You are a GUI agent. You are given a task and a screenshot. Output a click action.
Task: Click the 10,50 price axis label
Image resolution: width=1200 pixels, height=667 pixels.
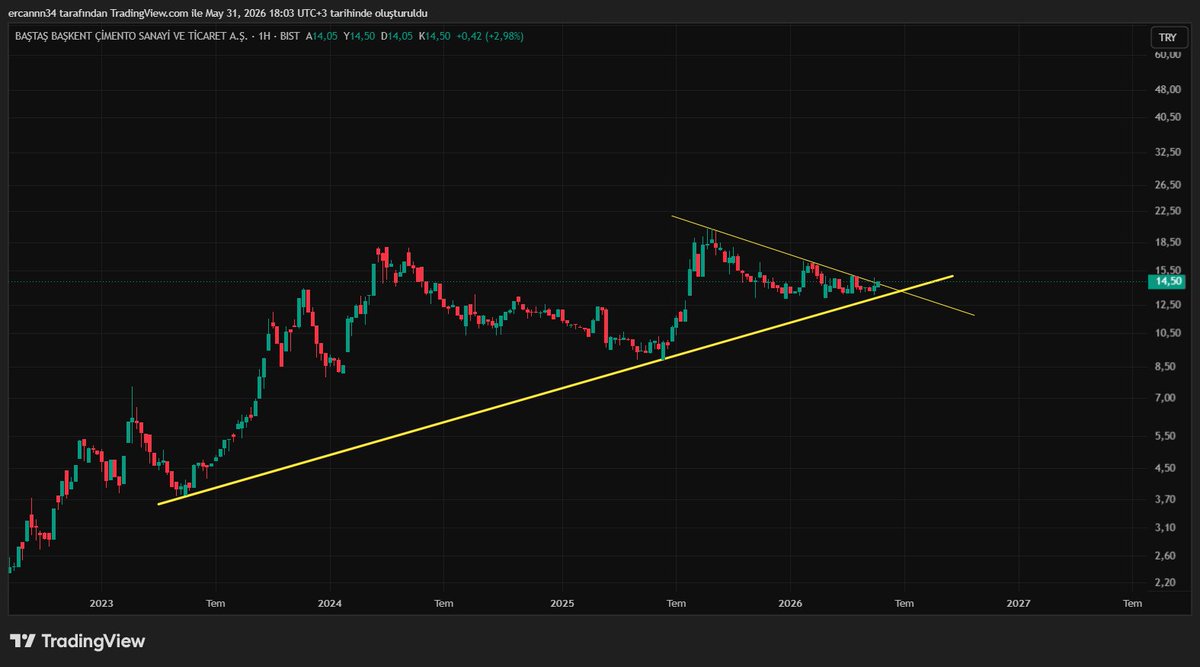click(1167, 333)
